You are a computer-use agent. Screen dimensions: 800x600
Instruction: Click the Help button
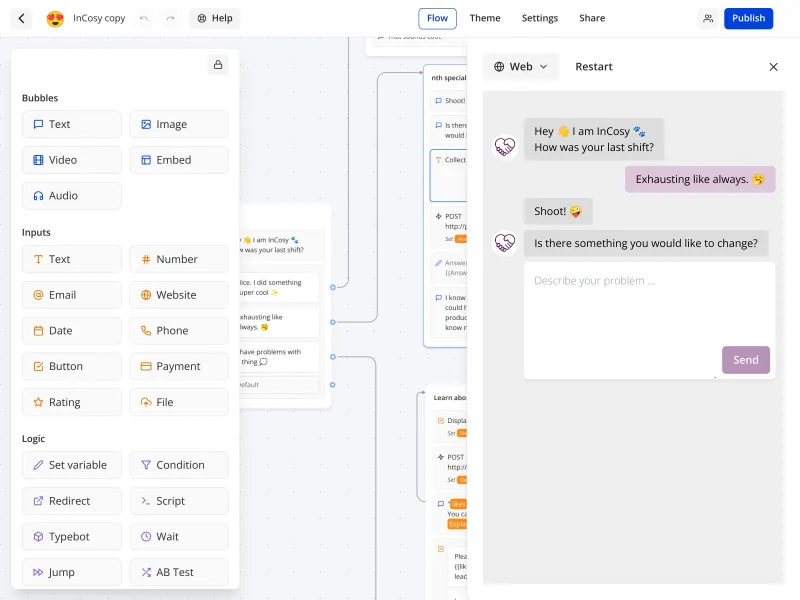[215, 18]
